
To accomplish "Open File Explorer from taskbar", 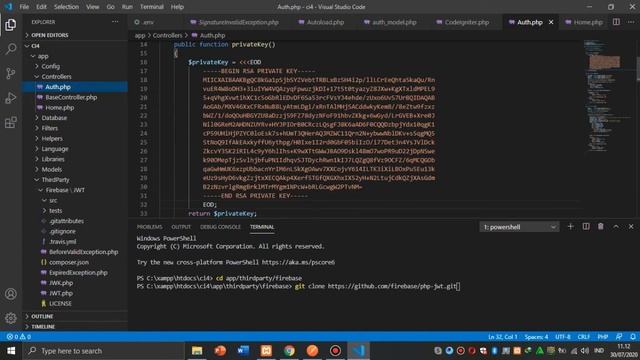I will click(197, 351).
